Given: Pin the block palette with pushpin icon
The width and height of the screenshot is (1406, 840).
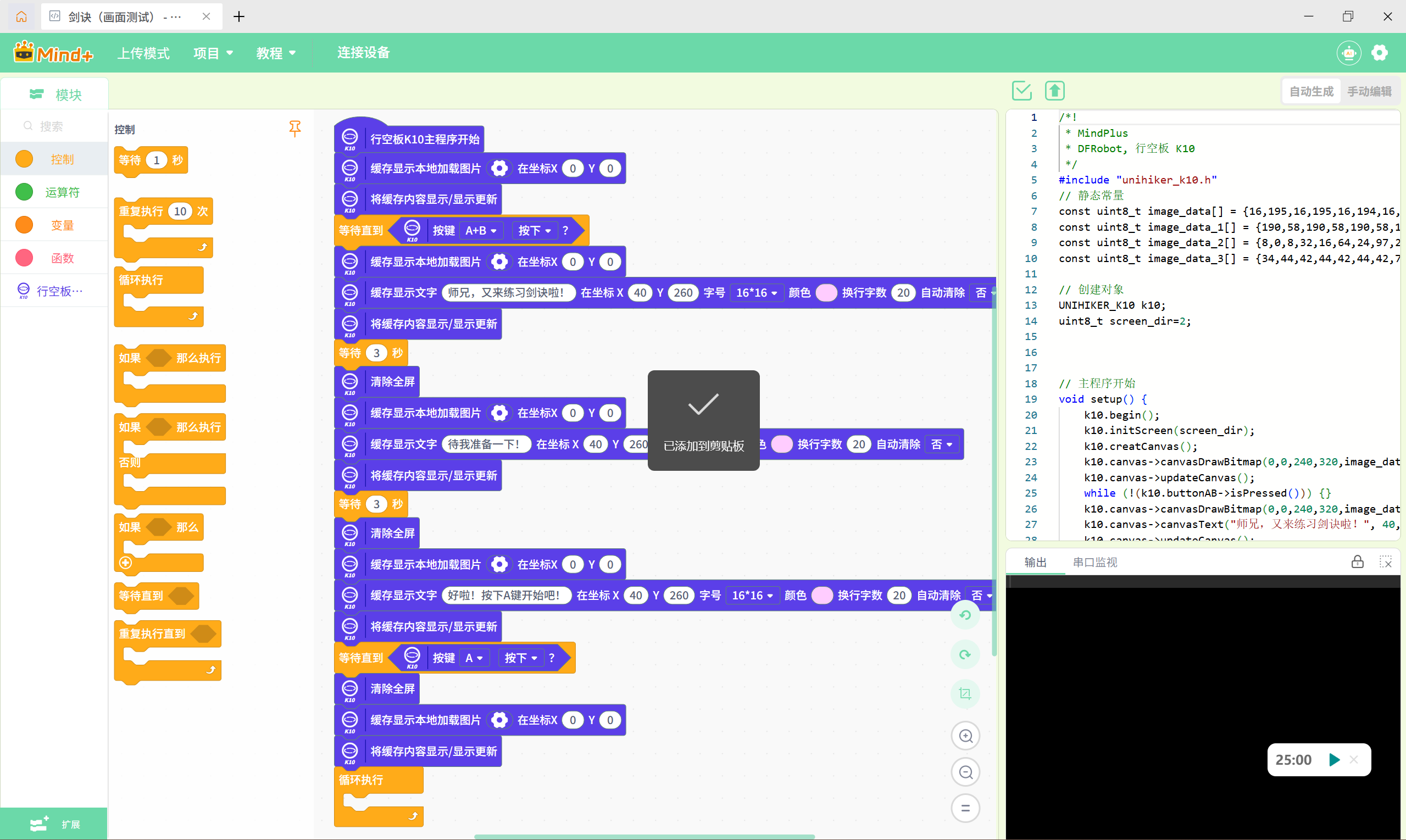Looking at the screenshot, I should 295,129.
